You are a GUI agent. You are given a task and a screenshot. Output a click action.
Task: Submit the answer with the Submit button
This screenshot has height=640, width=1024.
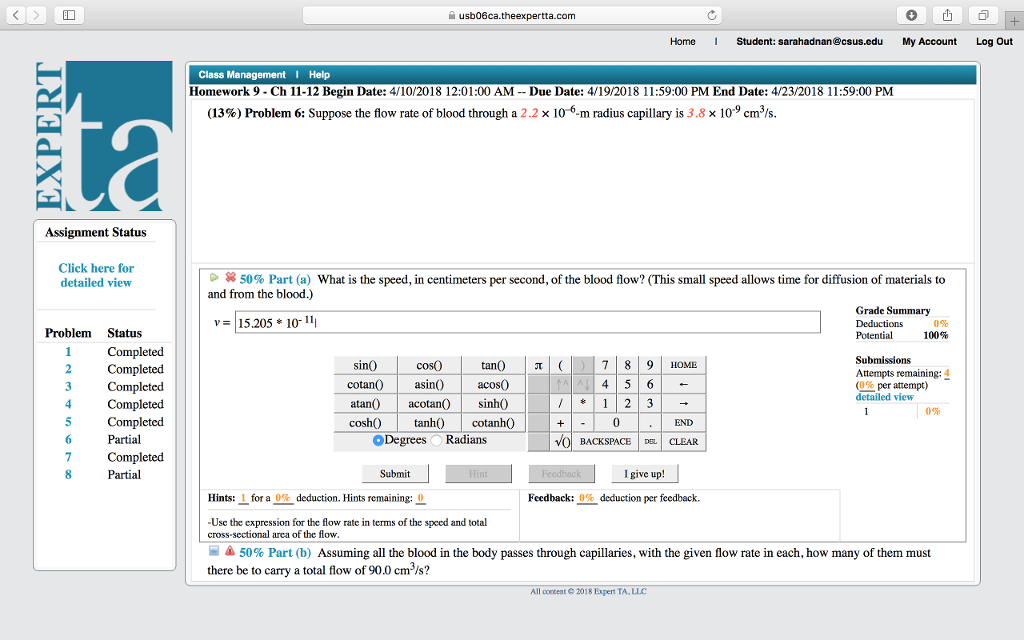(x=394, y=473)
